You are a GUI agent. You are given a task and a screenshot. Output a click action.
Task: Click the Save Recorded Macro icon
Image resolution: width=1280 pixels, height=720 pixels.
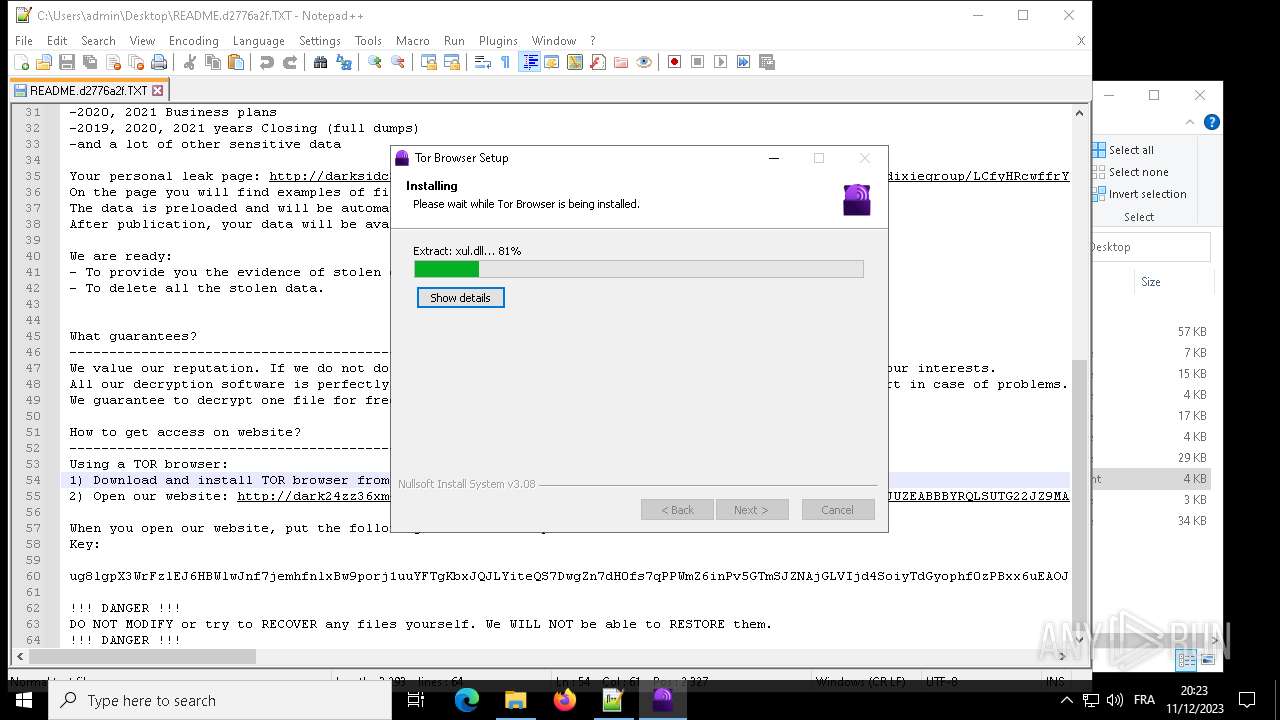click(x=767, y=62)
